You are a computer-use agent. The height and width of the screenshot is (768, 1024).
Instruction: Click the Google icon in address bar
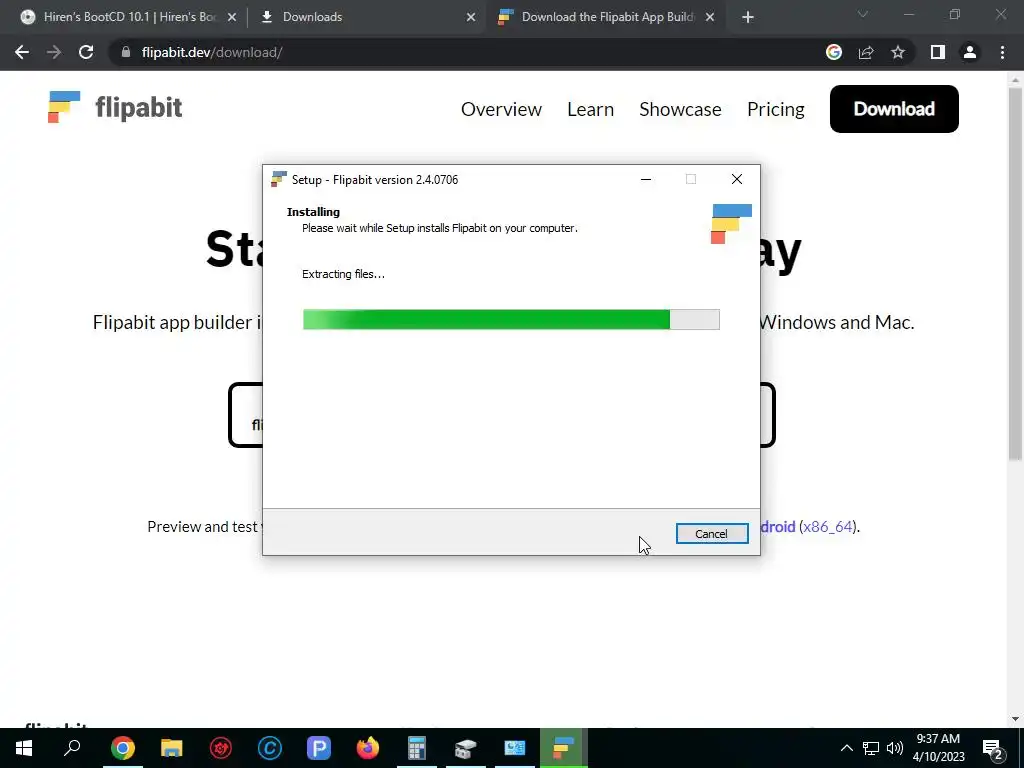[834, 52]
